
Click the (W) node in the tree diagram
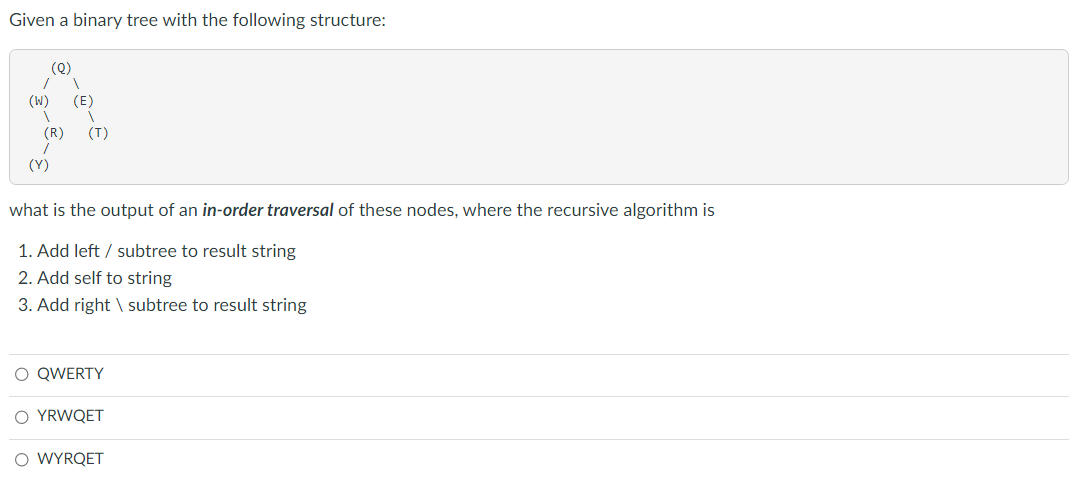tap(39, 101)
